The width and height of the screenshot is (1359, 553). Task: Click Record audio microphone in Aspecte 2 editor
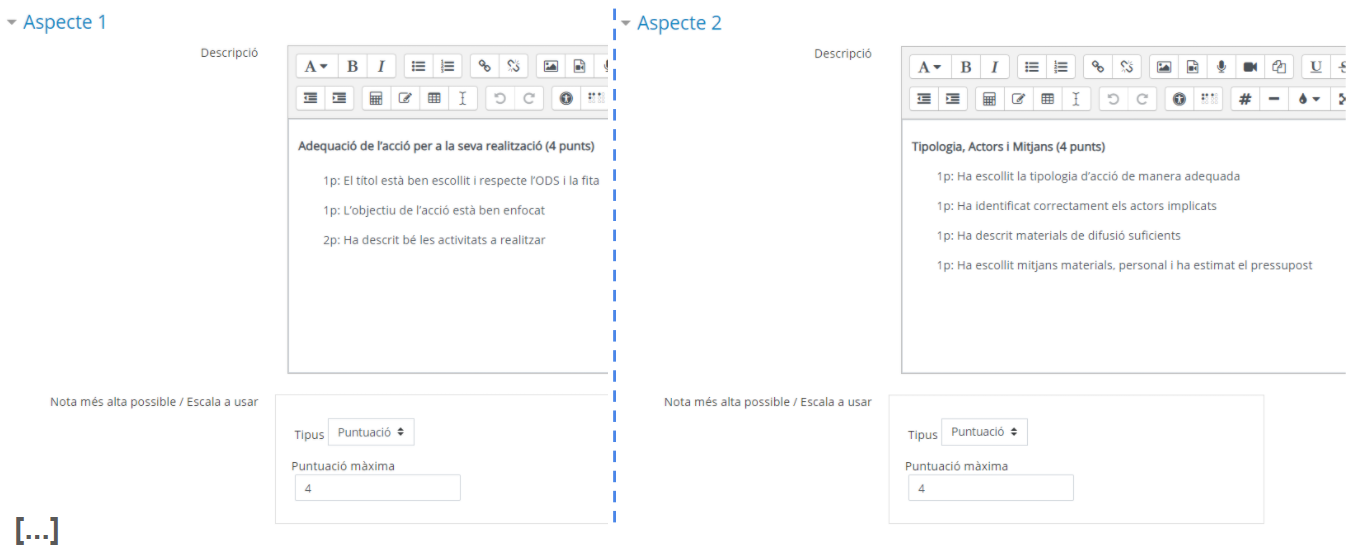coord(1221,67)
